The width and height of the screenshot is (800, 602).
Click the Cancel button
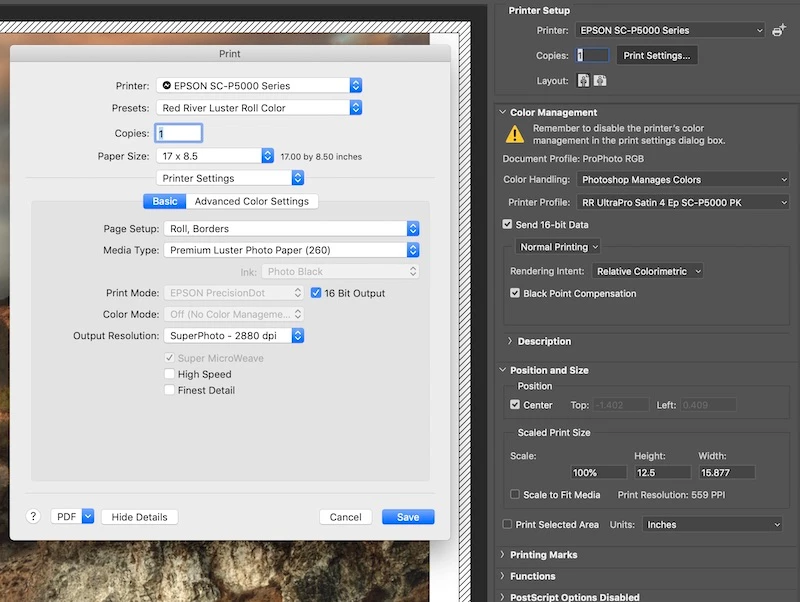tap(345, 517)
